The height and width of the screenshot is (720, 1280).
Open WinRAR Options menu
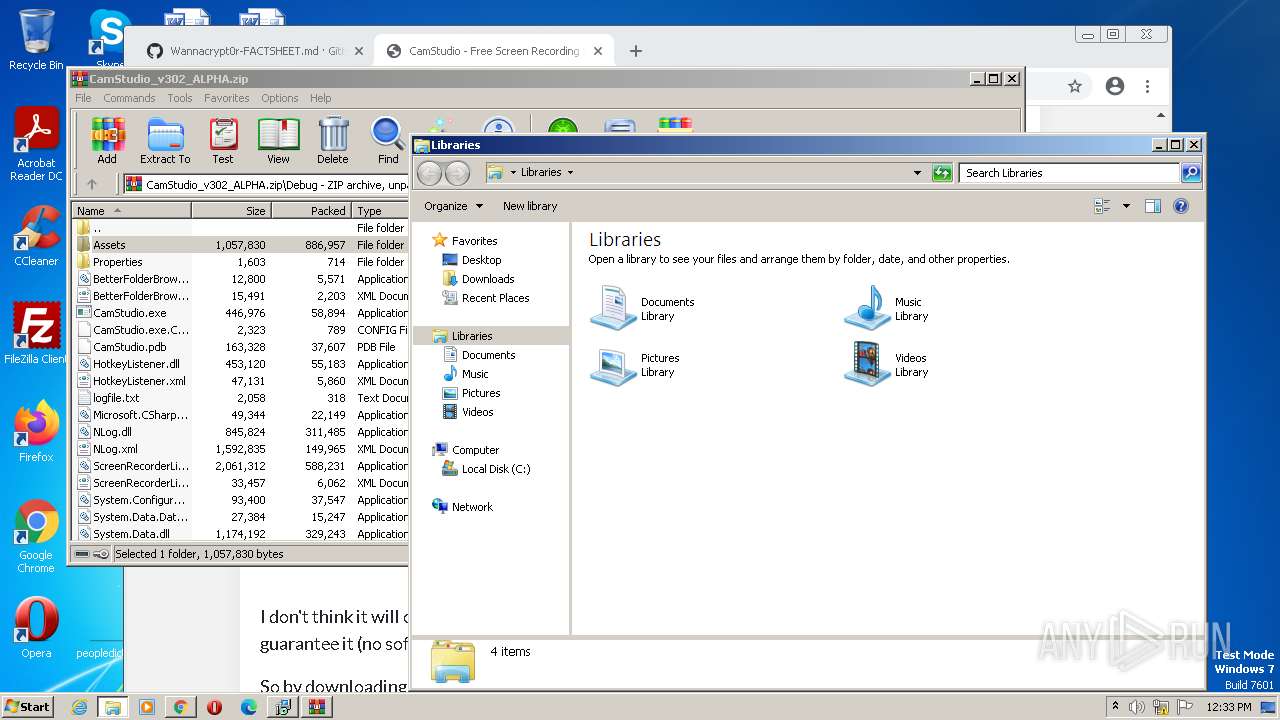[x=280, y=98]
